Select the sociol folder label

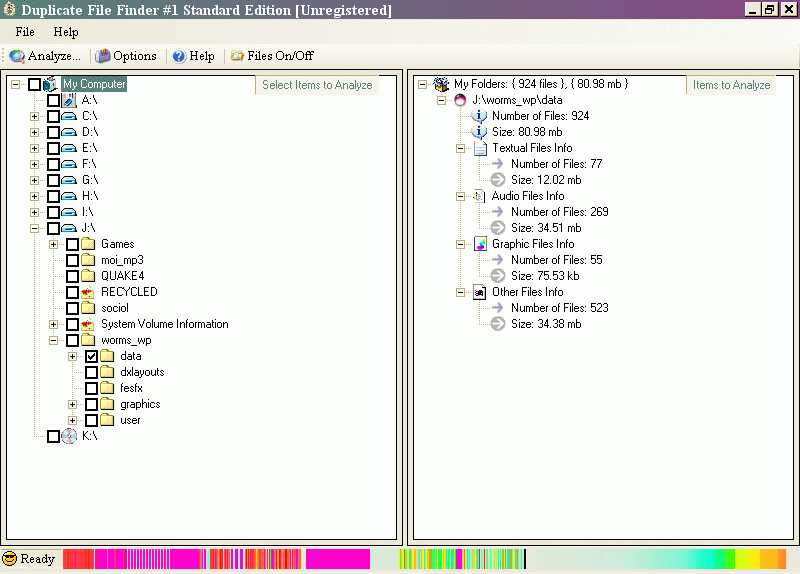tap(115, 308)
